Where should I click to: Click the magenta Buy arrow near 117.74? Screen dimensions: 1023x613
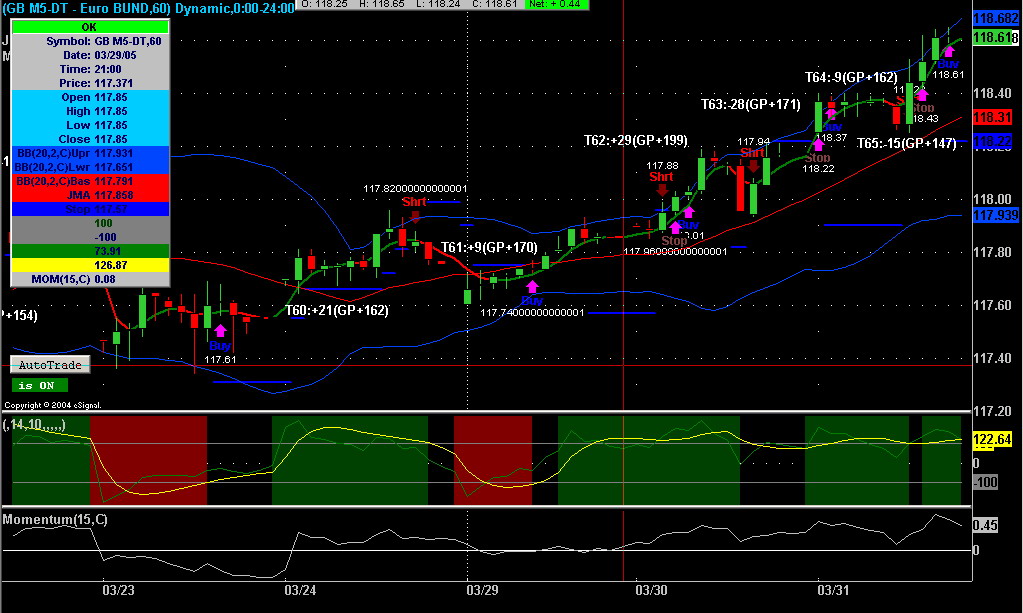532,286
